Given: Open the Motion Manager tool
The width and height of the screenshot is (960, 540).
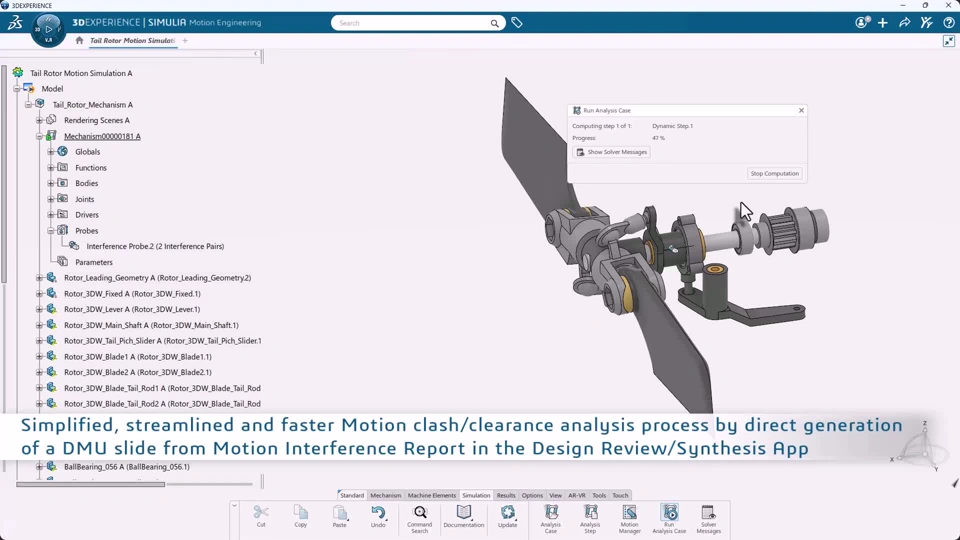Looking at the screenshot, I should tap(629, 519).
